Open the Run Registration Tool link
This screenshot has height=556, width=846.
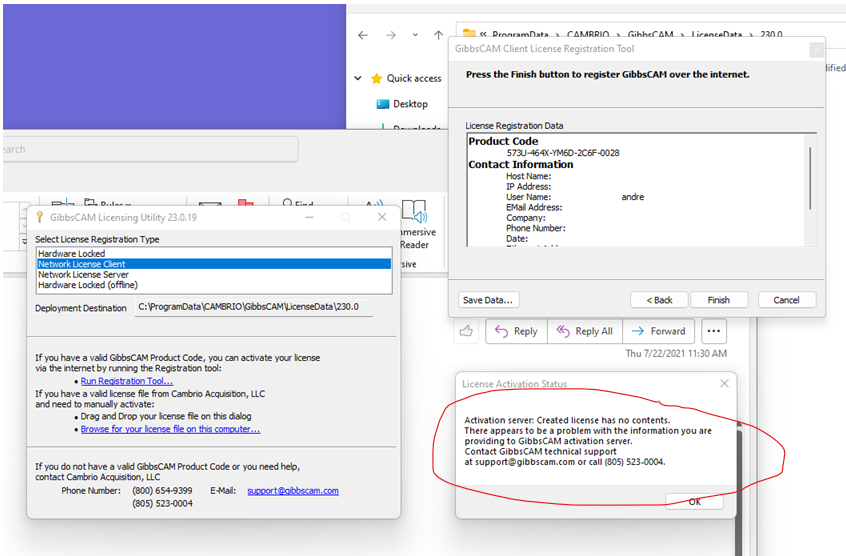[x=127, y=381]
